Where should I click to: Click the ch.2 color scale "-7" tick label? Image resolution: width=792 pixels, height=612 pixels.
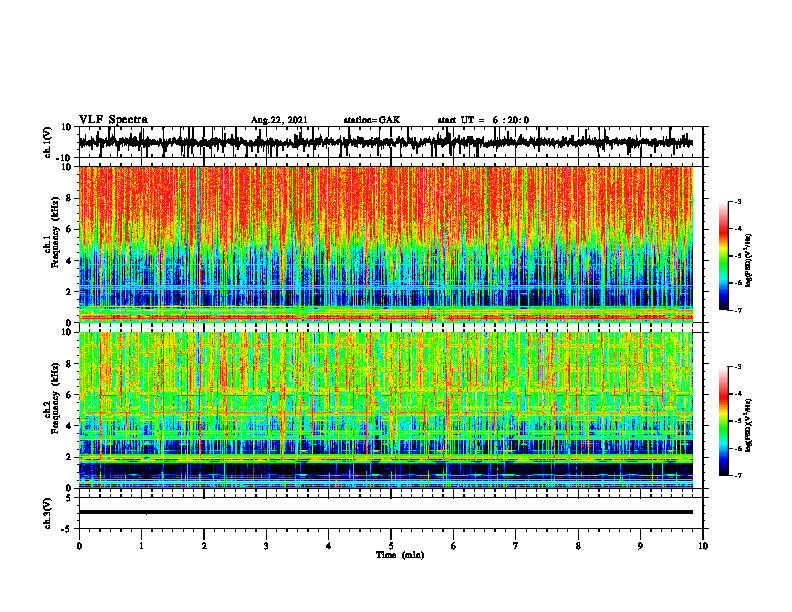point(738,476)
